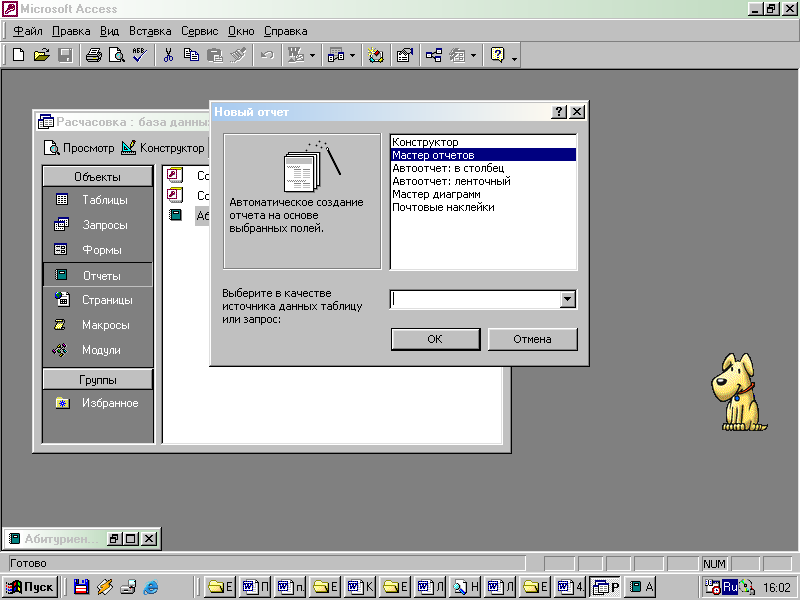The image size is (800, 600).
Task: Click the Print toolbar icon
Action: pos(93,55)
